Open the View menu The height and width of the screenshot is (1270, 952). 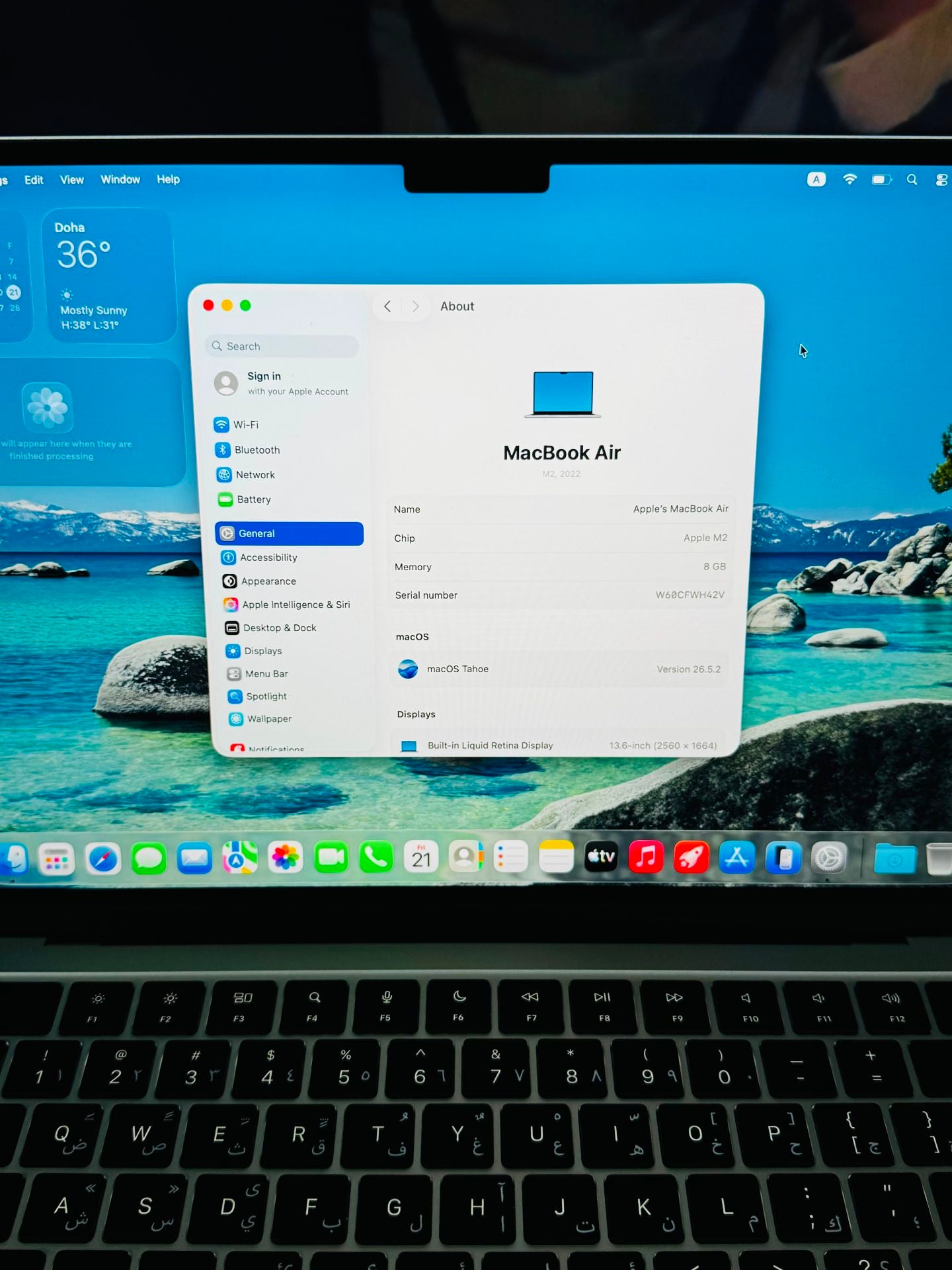tap(72, 180)
